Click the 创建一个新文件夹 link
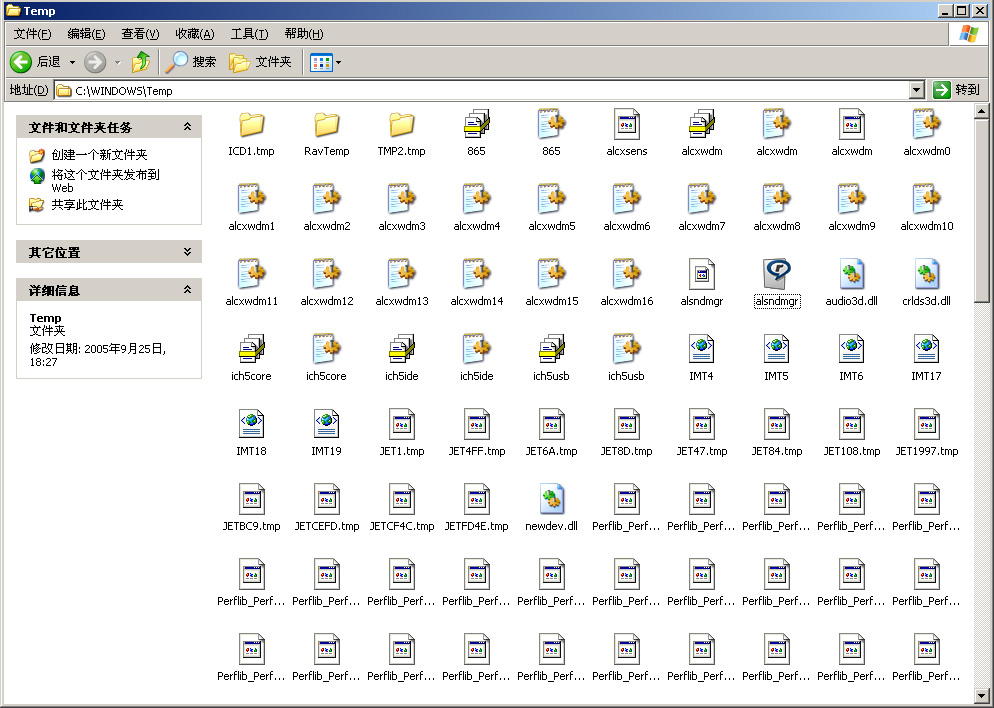This screenshot has width=994, height=708. coord(99,155)
